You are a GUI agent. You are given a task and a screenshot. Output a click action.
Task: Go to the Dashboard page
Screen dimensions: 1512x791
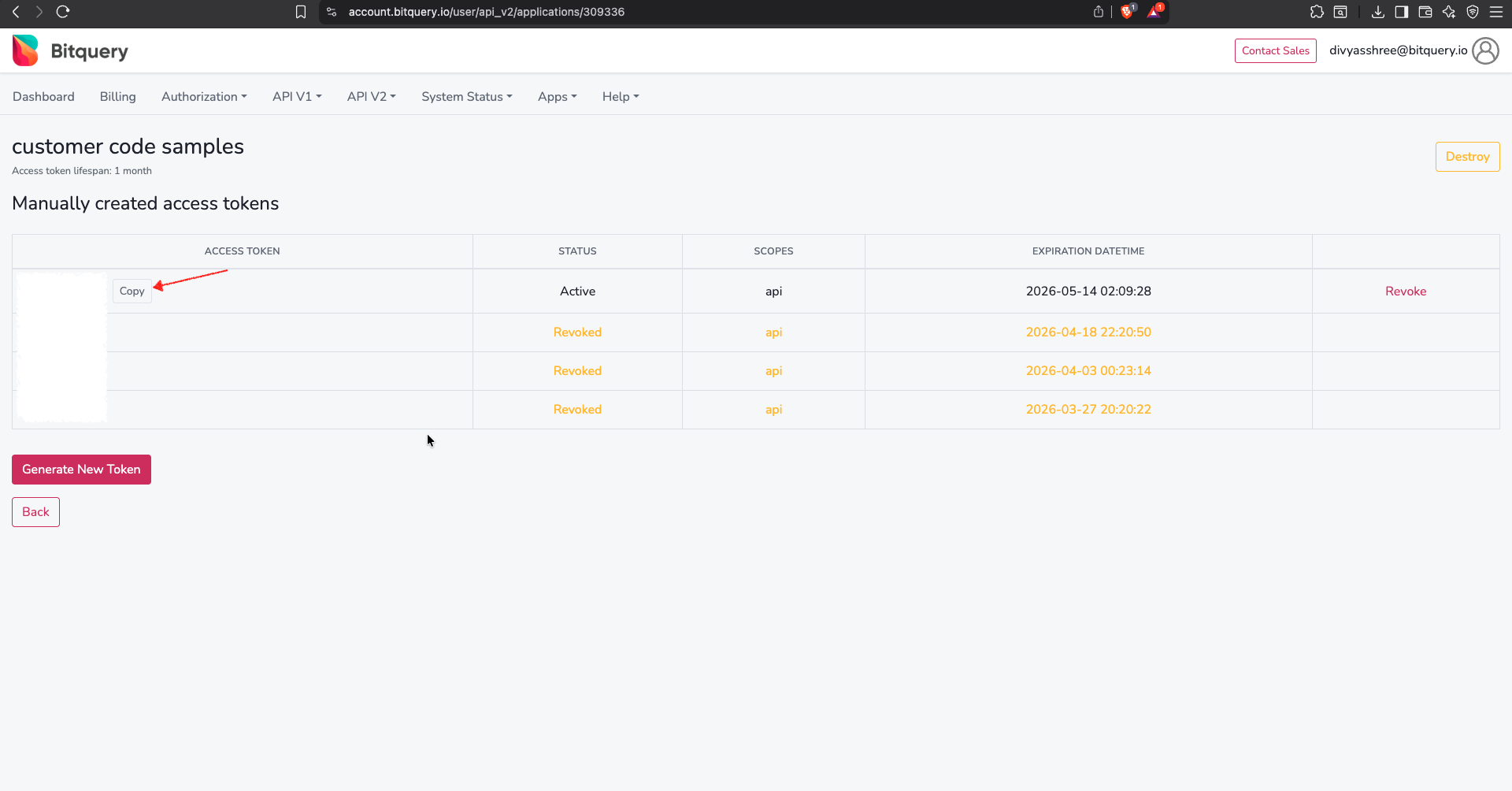43,96
